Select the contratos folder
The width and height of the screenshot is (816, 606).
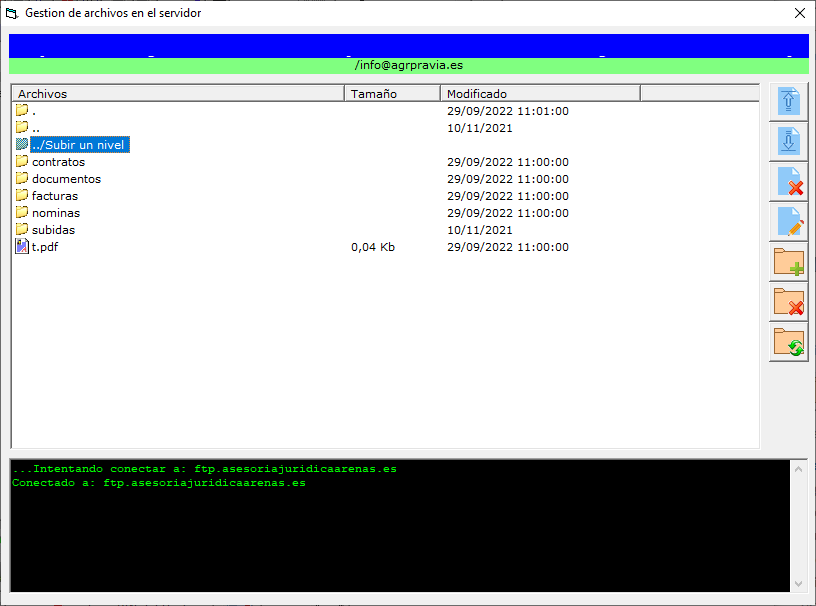58,162
